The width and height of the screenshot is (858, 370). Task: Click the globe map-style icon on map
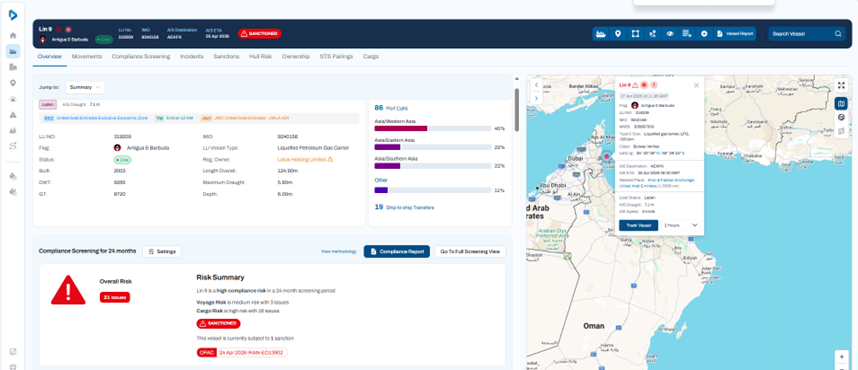coord(842,117)
